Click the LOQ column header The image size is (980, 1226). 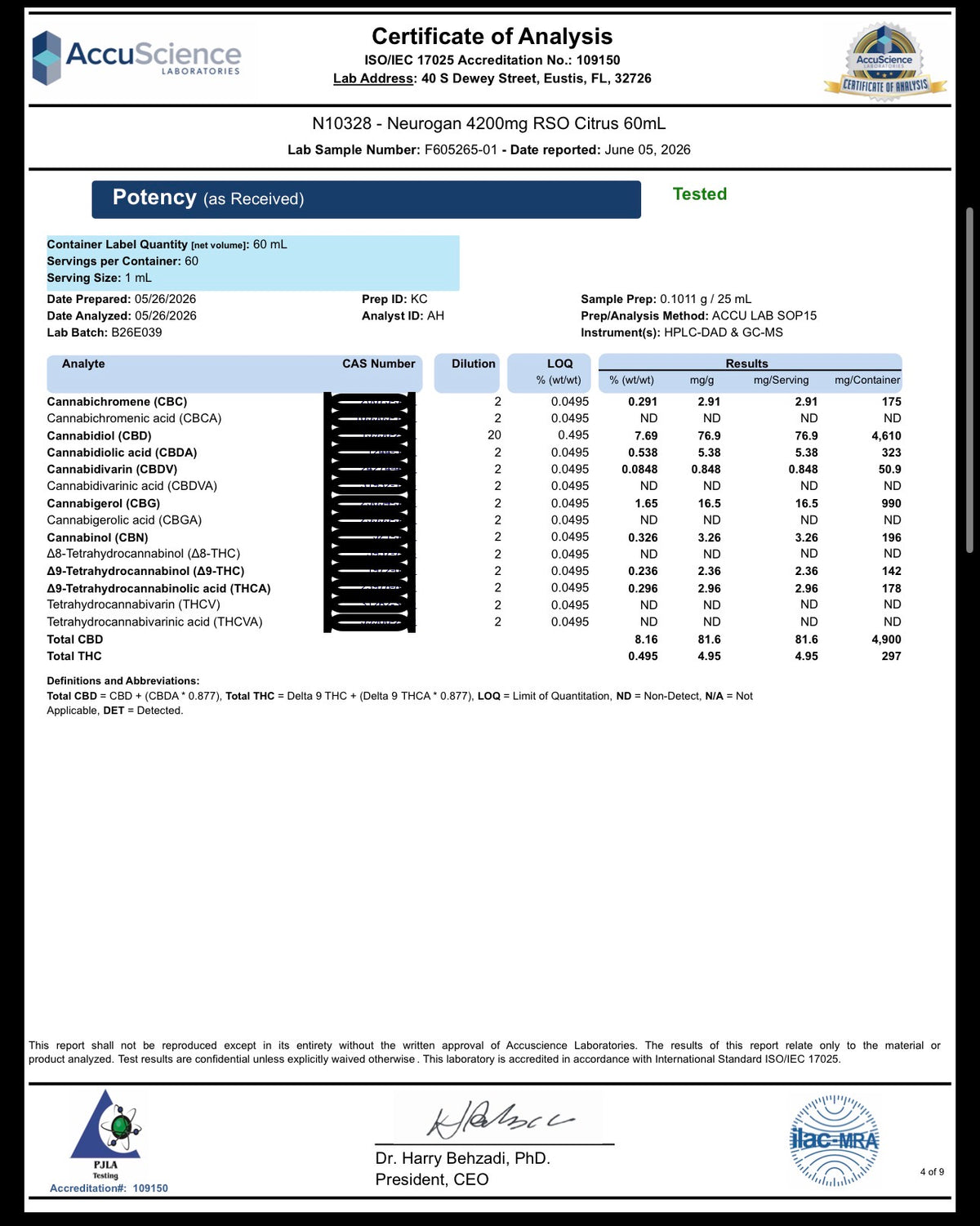point(560,363)
